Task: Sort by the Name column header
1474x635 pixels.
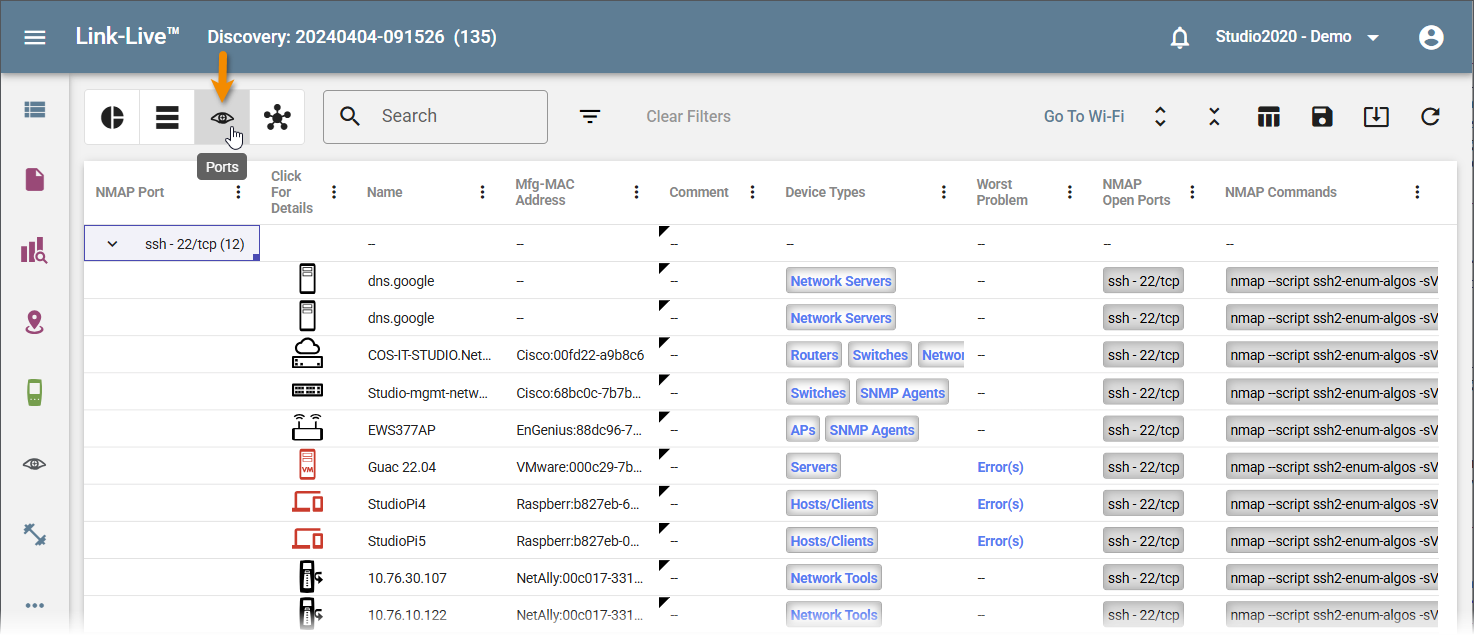Action: [383, 192]
